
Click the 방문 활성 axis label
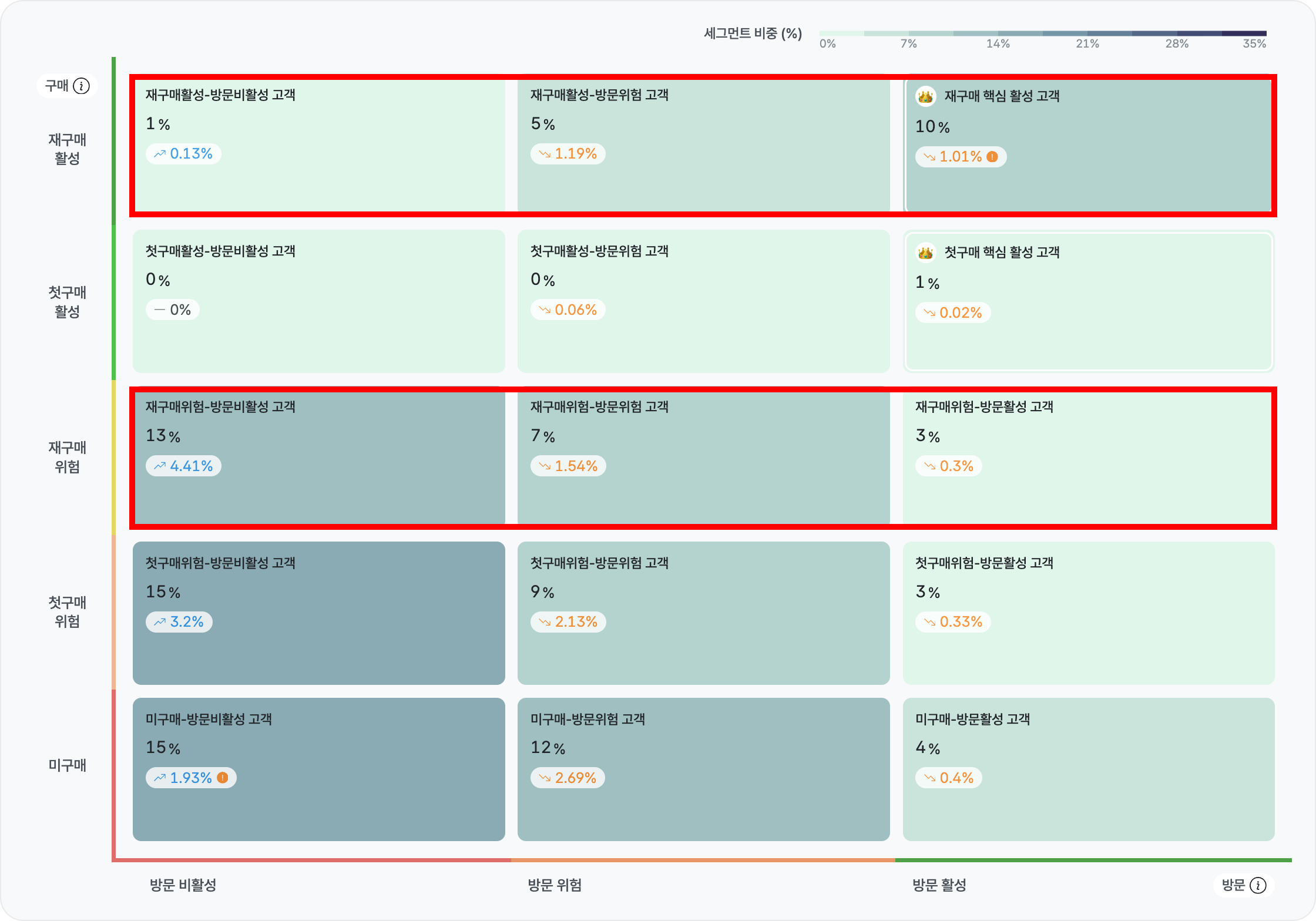939,885
